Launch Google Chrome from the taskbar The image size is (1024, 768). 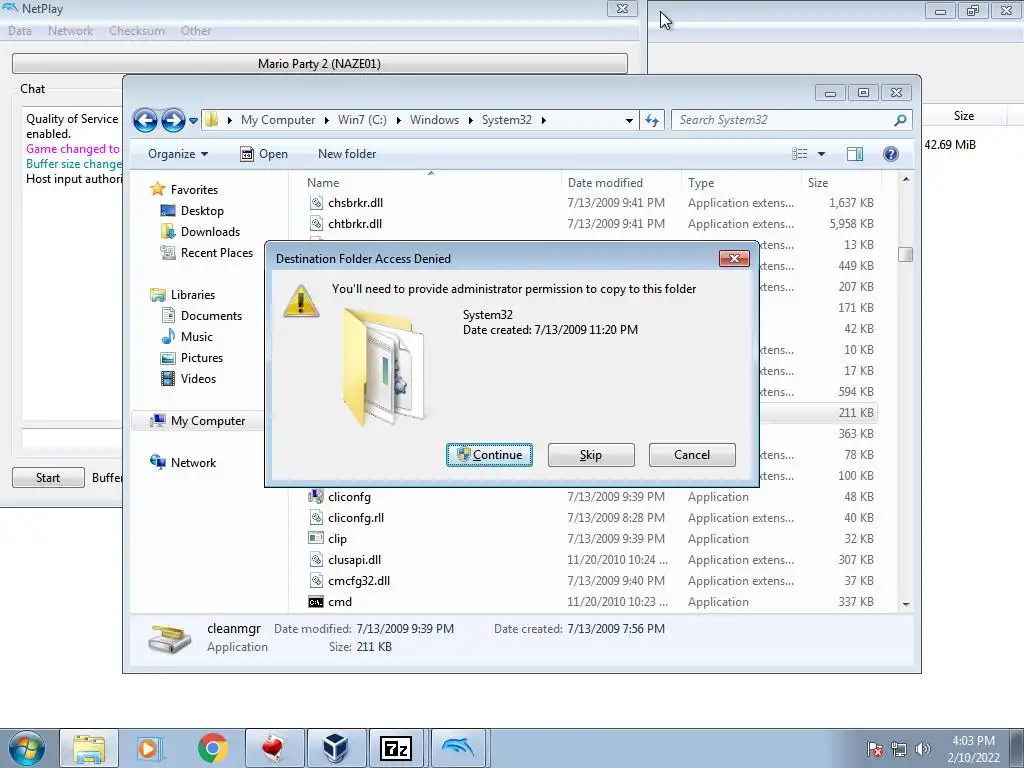[x=212, y=748]
